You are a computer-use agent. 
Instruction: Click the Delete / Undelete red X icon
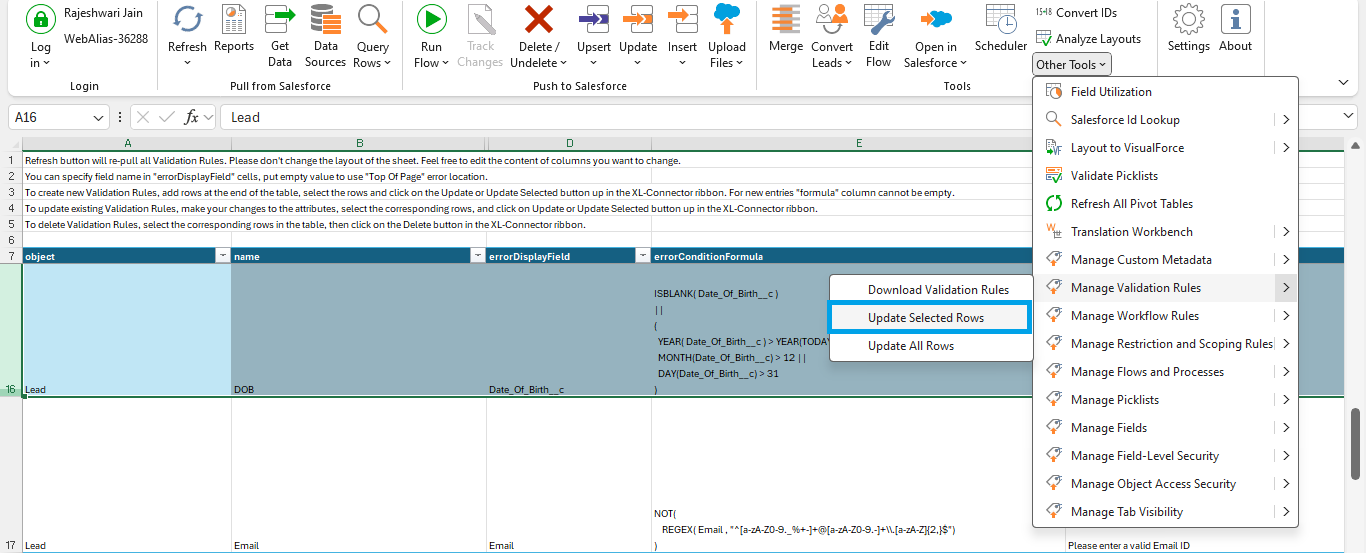click(x=539, y=20)
